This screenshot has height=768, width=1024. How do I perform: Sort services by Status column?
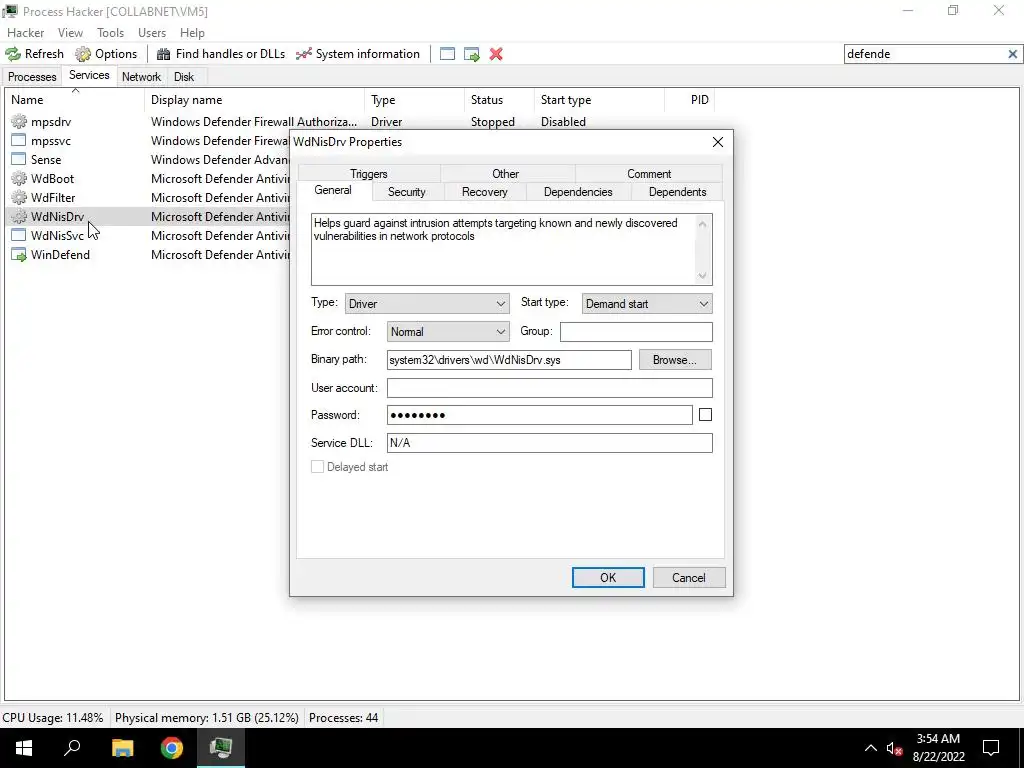pos(499,100)
